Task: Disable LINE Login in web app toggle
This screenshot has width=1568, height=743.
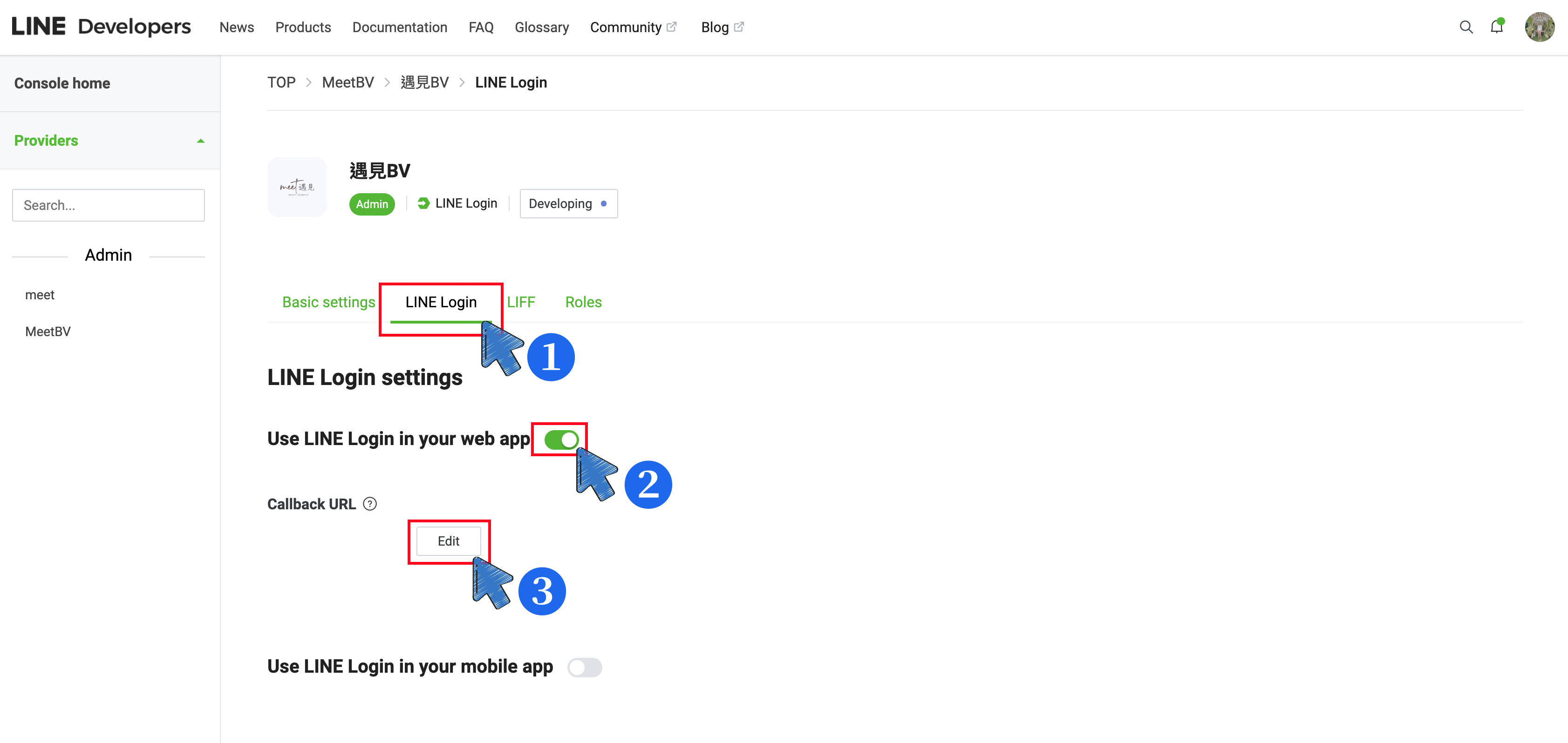Action: [561, 439]
